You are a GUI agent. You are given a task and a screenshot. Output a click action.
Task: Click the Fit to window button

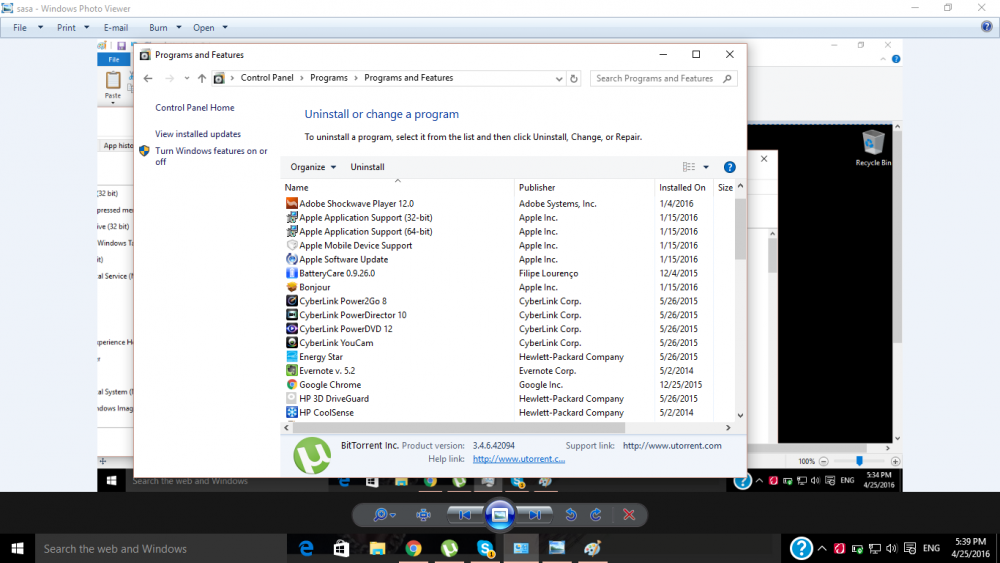423,515
